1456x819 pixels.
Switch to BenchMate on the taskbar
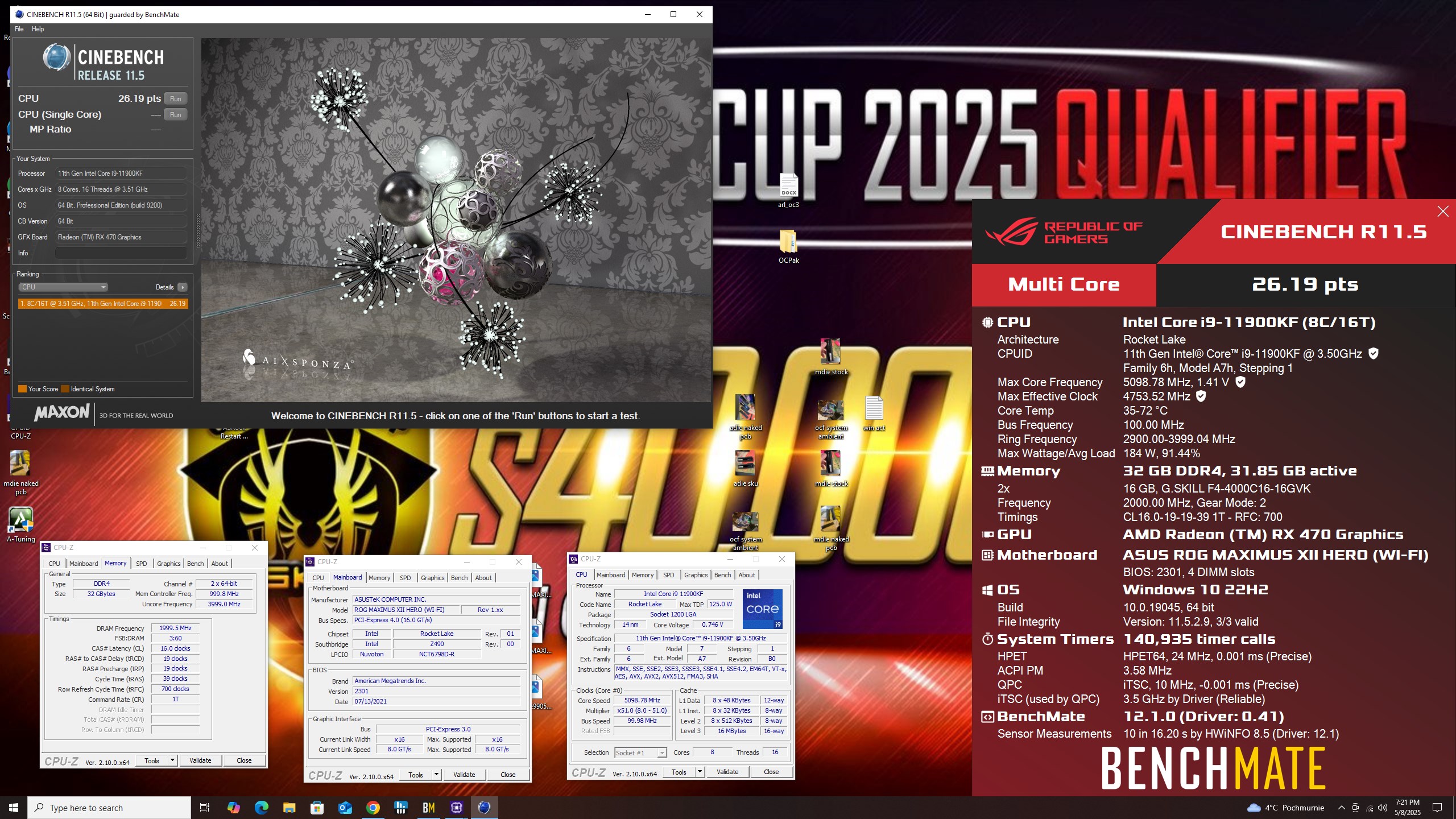click(x=428, y=808)
